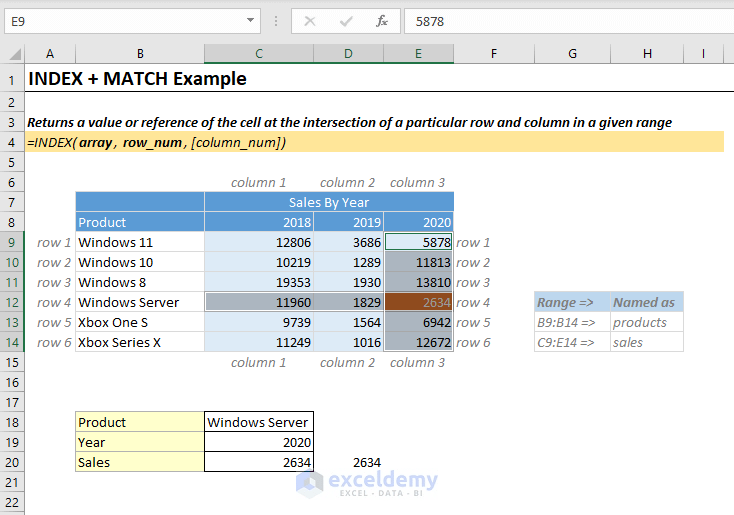The image size is (734, 515).
Task: Select column F header
Action: coord(494,54)
